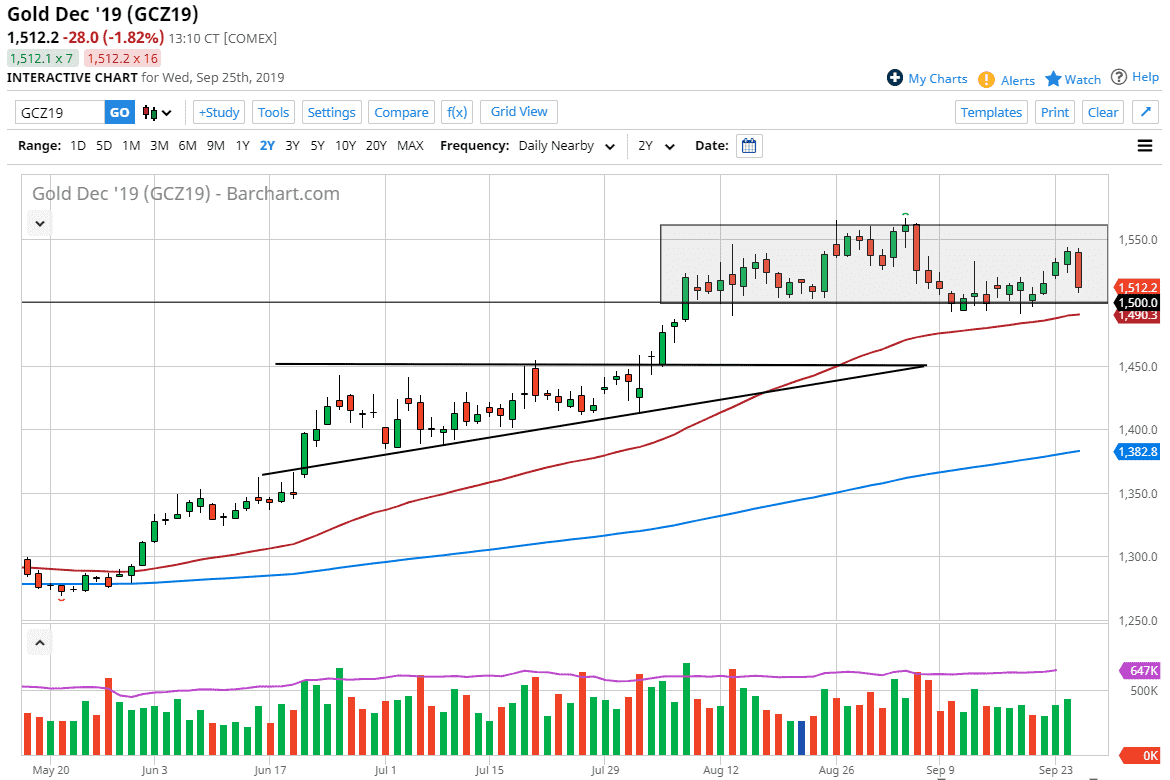Open Help using the question mark icon
Viewport: 1170px width, 780px height.
tap(1119, 77)
